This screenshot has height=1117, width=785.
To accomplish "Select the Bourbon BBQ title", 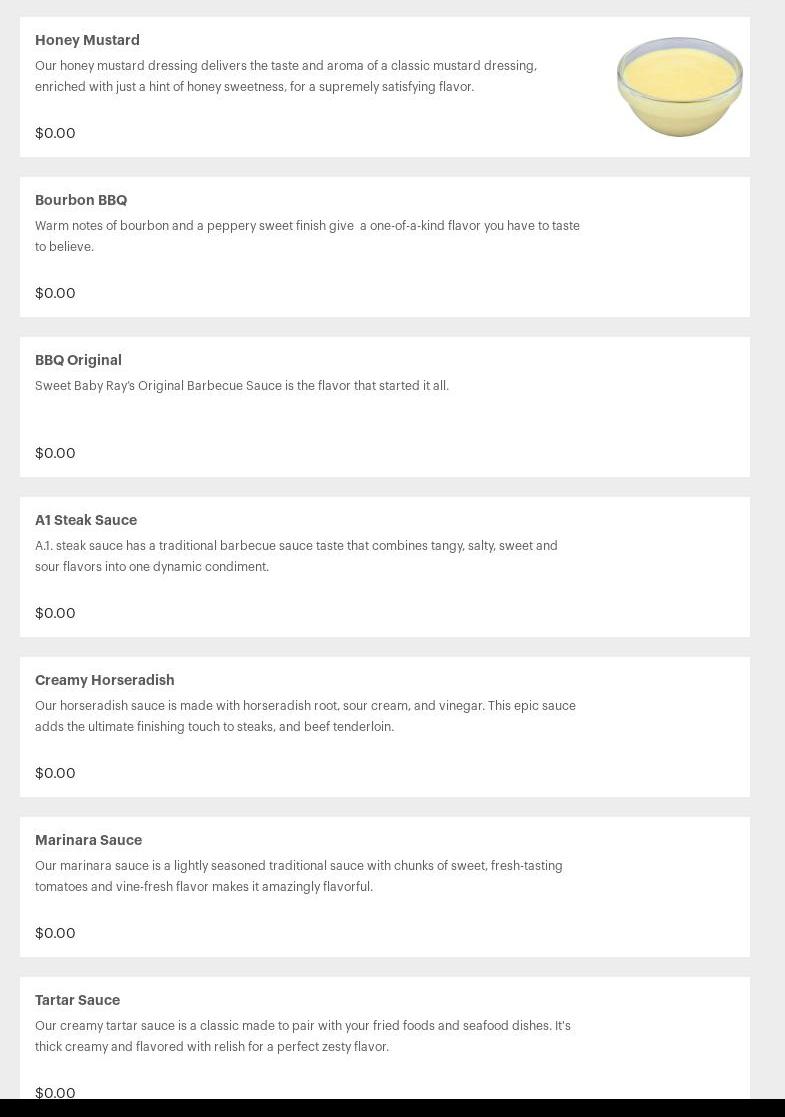I will coord(81,200).
